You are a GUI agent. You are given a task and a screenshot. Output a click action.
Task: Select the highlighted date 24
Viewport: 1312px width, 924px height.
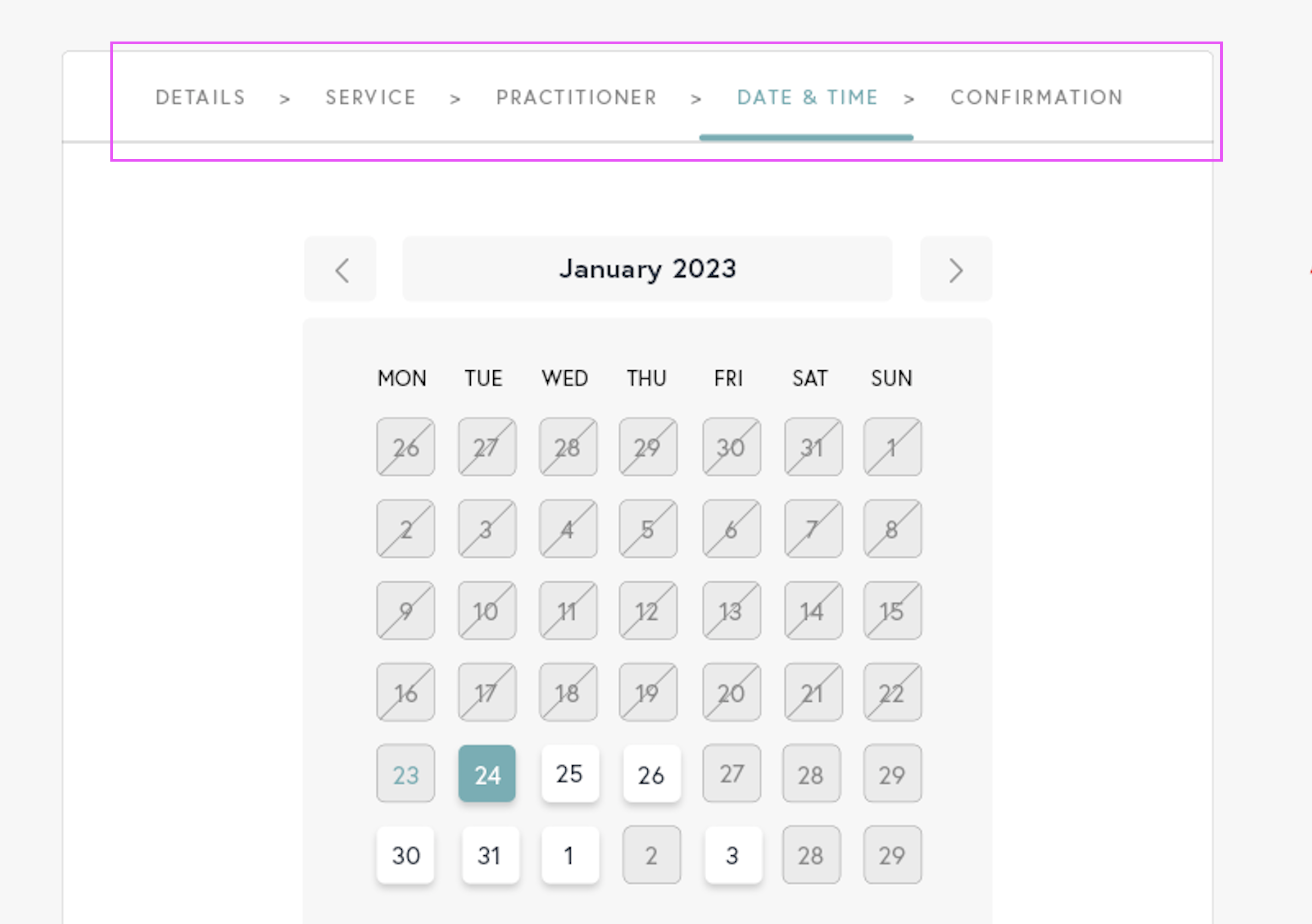tap(487, 774)
